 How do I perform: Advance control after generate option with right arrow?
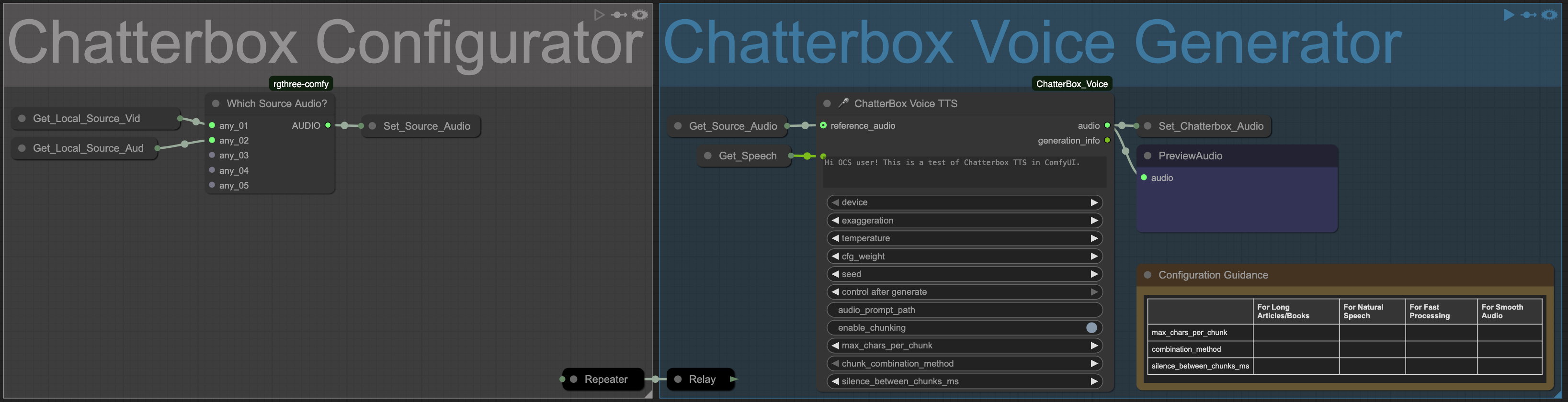[x=1094, y=292]
